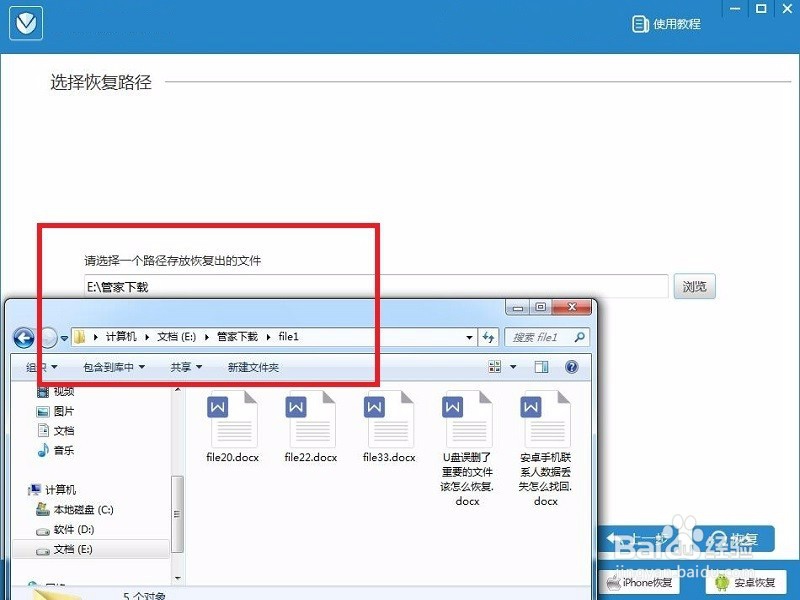Change the file view layout icon
Viewport: 800px width, 600px height.
click(496, 367)
